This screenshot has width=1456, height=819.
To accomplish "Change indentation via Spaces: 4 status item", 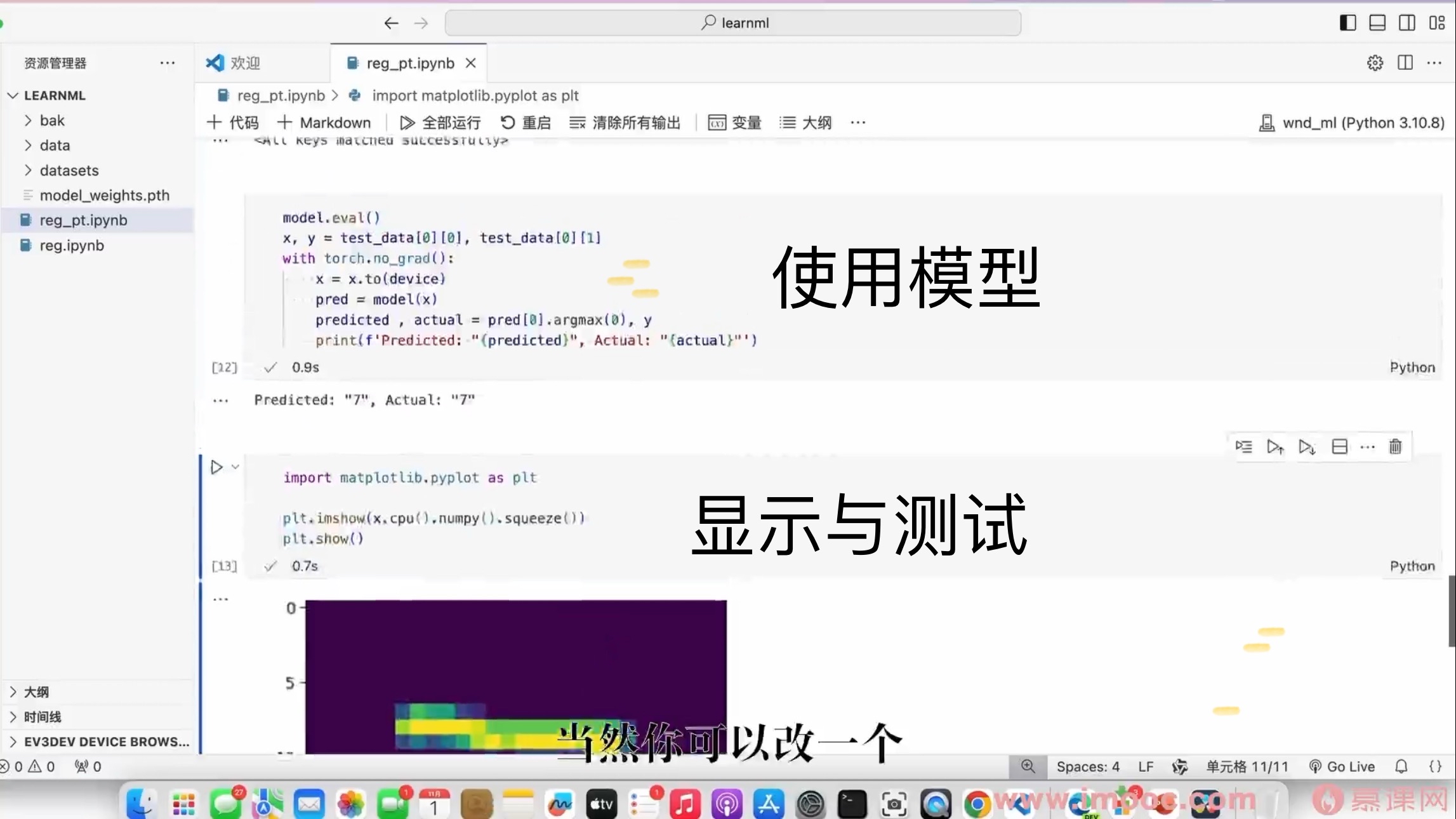I will 1087,766.
